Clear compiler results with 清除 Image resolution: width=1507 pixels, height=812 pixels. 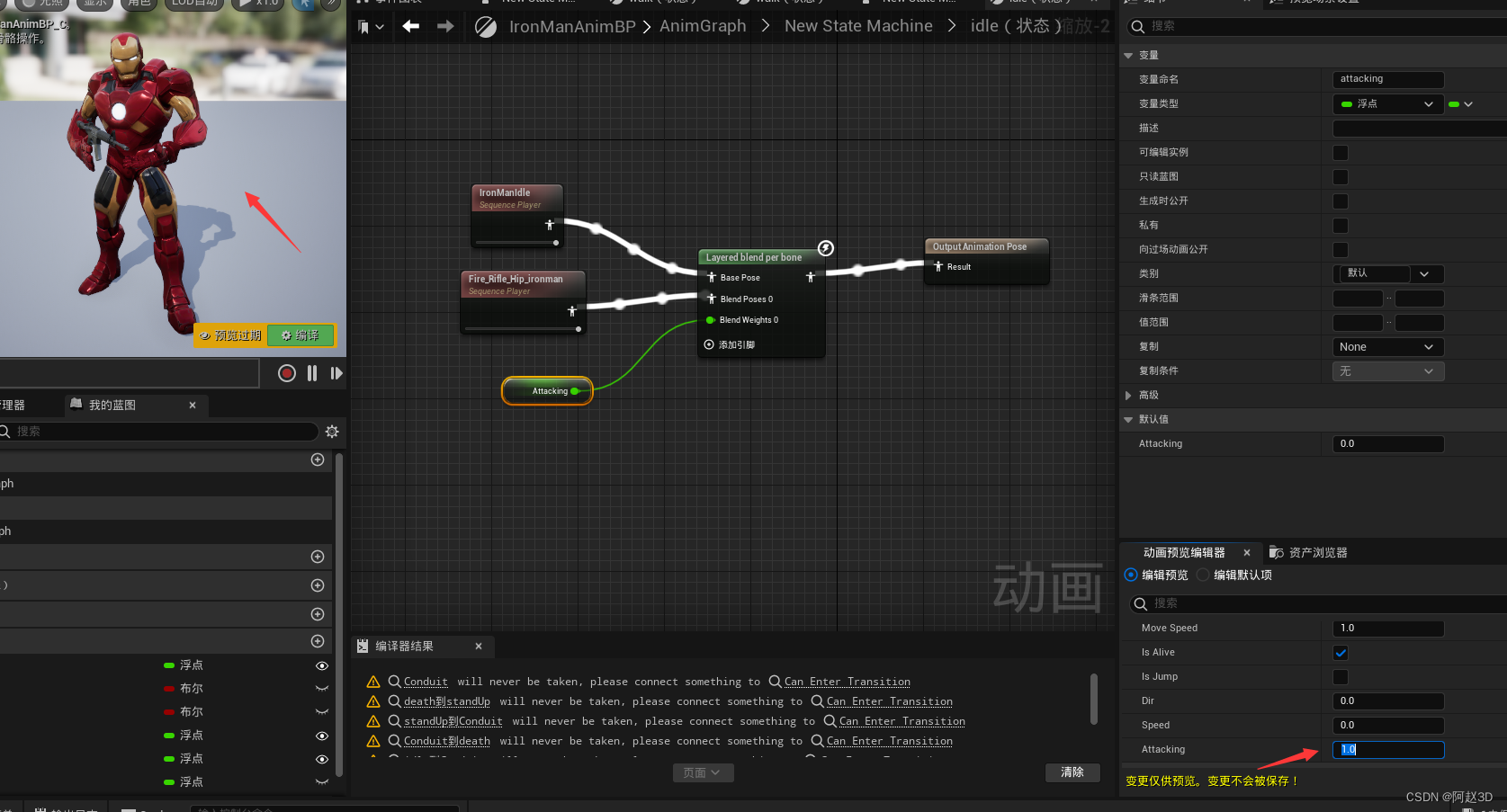tap(1072, 772)
